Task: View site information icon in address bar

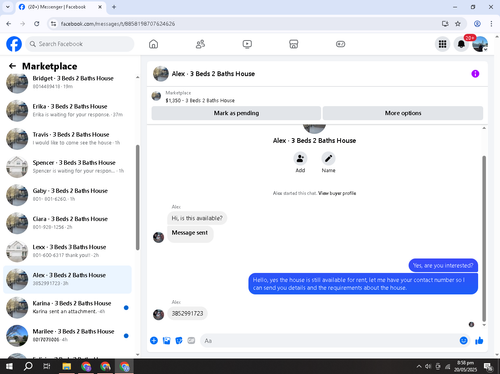Action: click(x=53, y=24)
